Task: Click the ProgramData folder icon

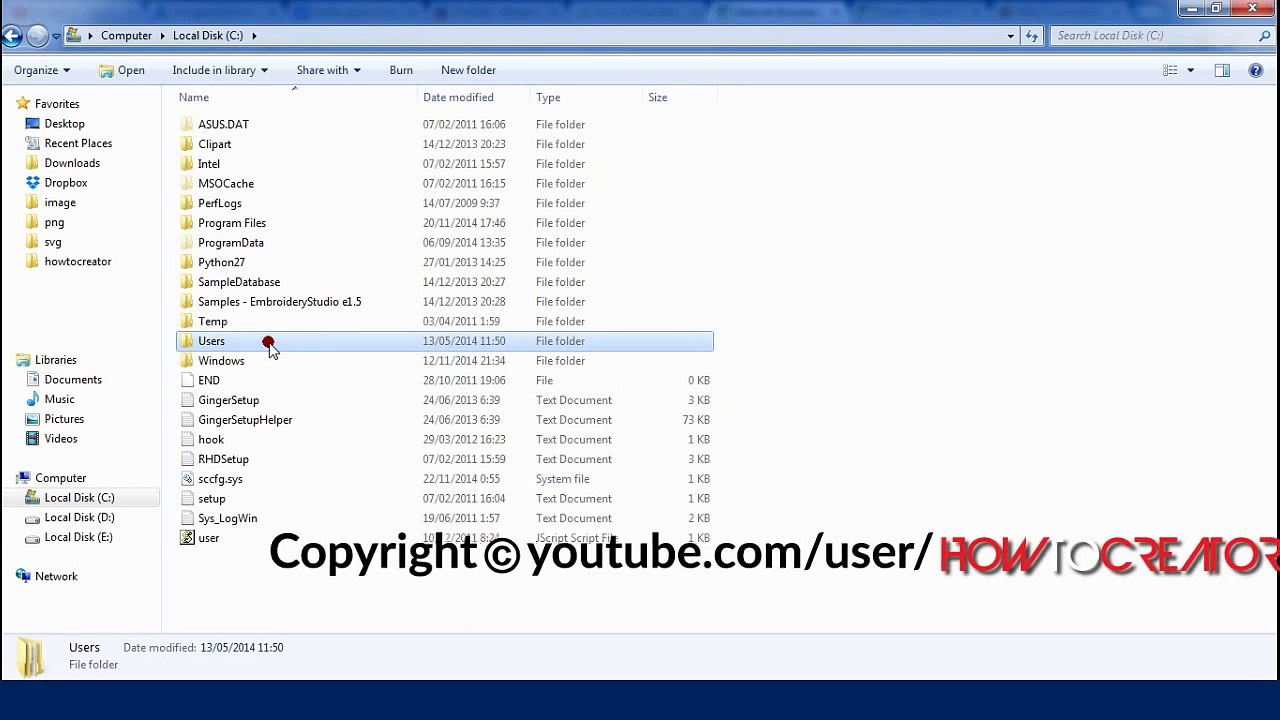Action: click(x=187, y=242)
